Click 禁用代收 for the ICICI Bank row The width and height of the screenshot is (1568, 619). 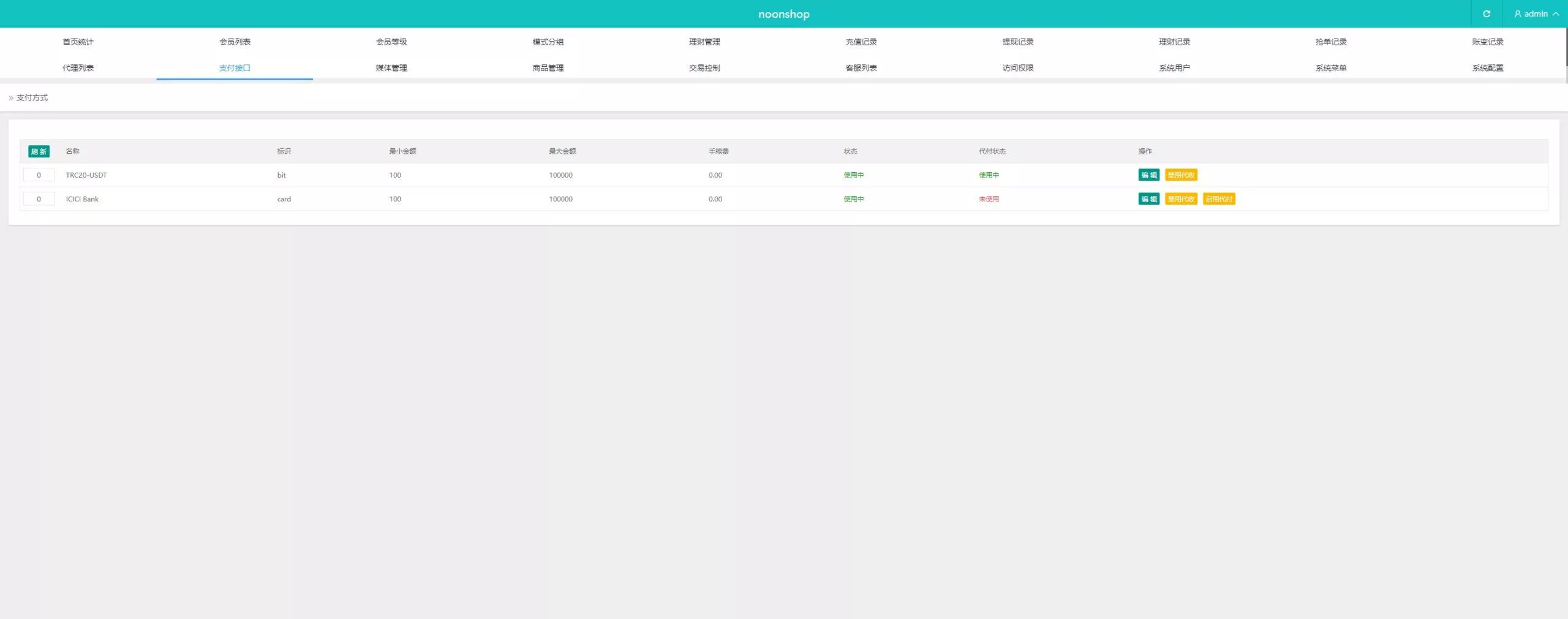tap(1181, 199)
